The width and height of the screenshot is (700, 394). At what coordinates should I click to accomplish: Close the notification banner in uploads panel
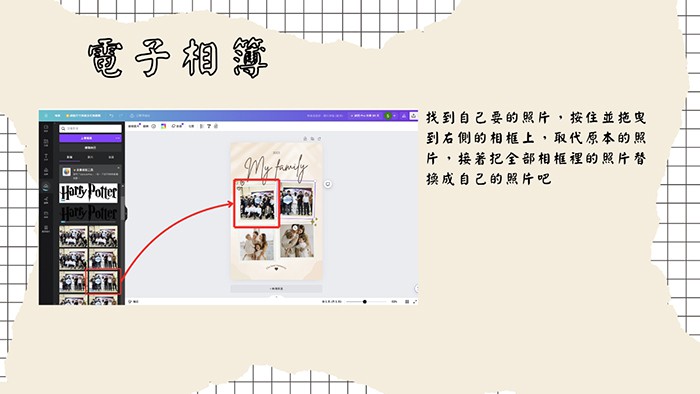[x=118, y=168]
